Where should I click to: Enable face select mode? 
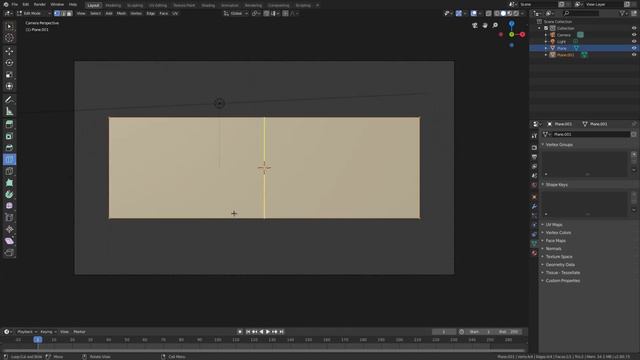click(x=69, y=13)
